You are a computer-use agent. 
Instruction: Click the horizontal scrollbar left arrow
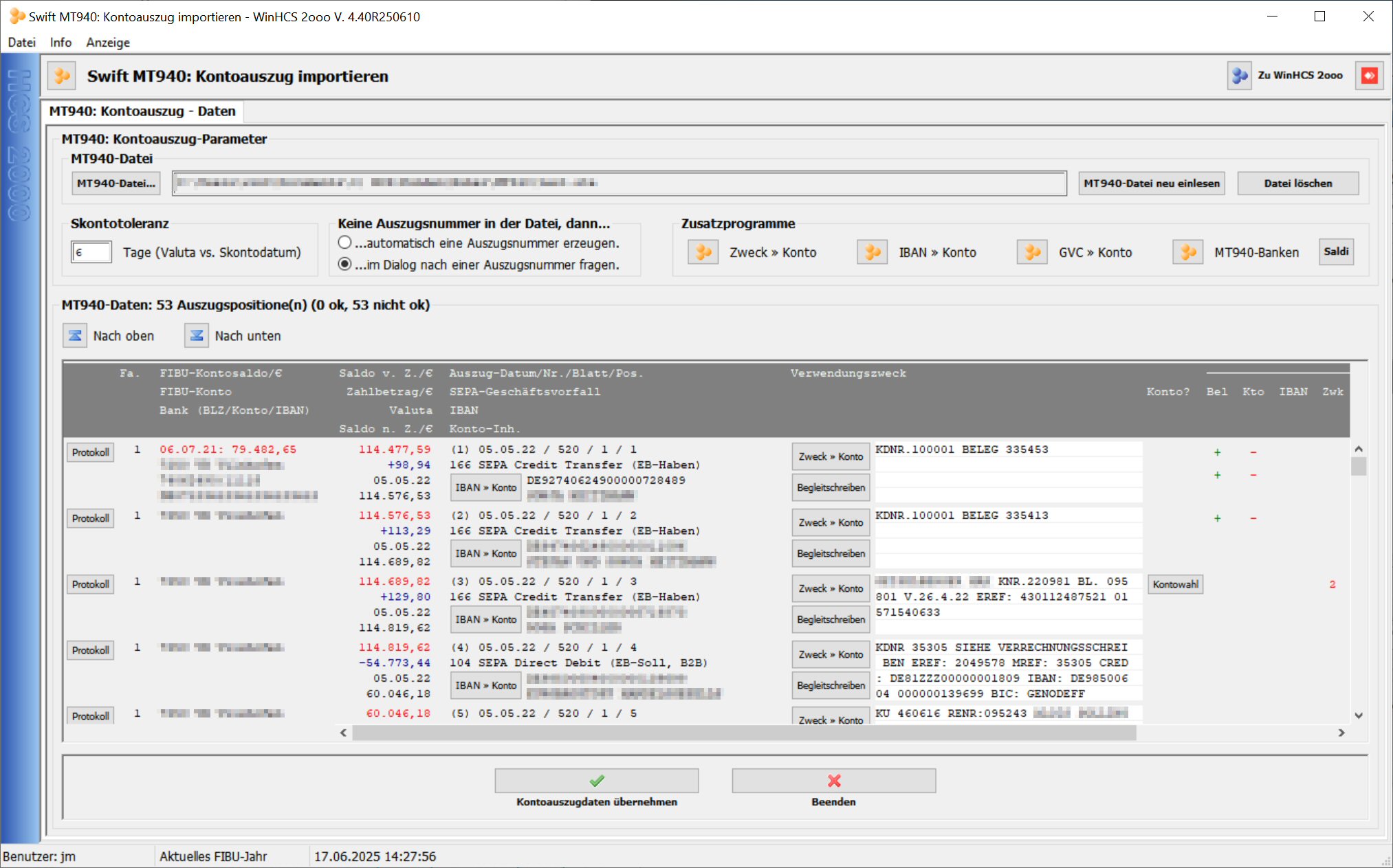pyautogui.click(x=344, y=733)
